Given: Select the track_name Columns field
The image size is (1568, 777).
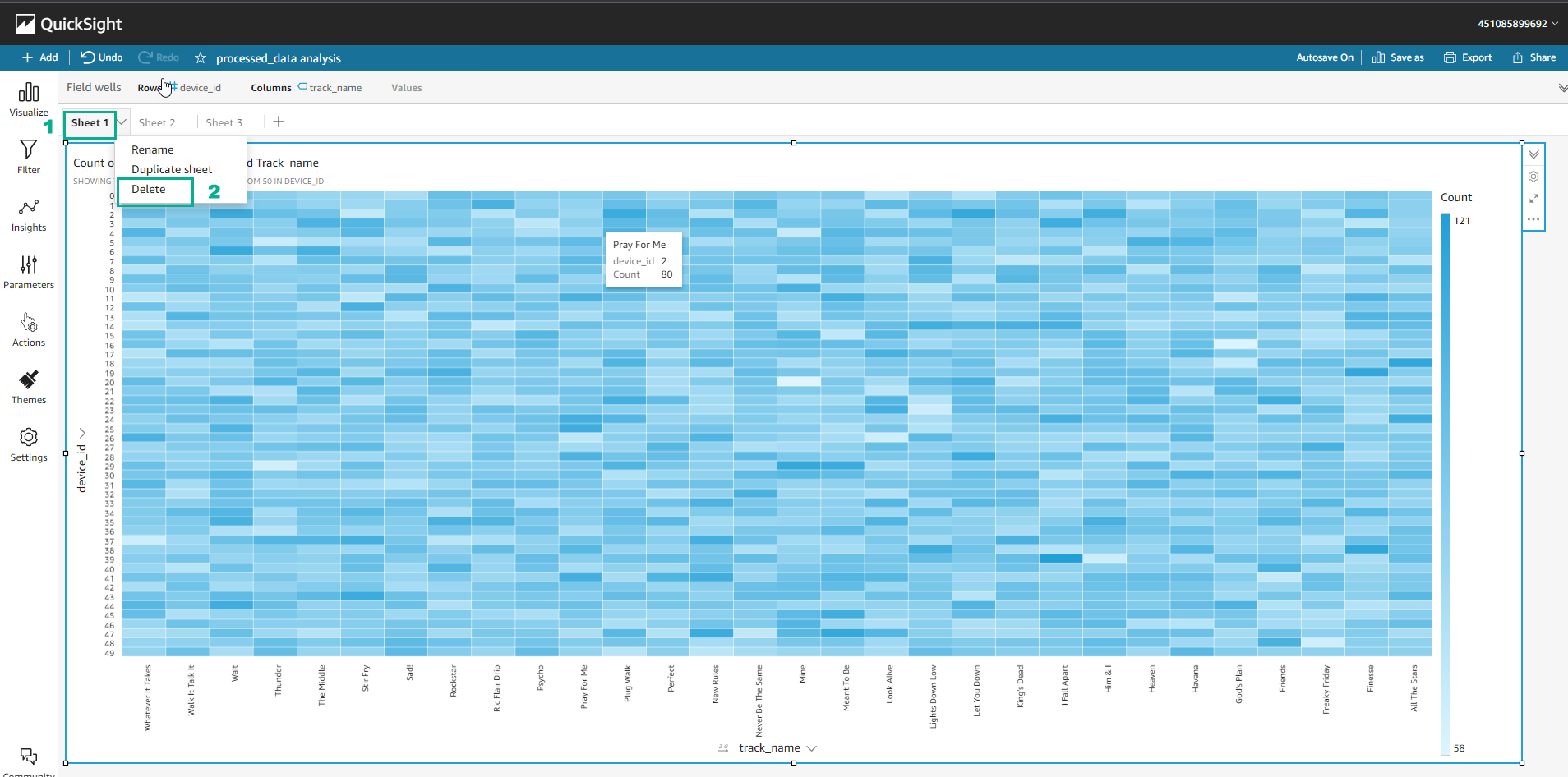Looking at the screenshot, I should pos(330,88).
